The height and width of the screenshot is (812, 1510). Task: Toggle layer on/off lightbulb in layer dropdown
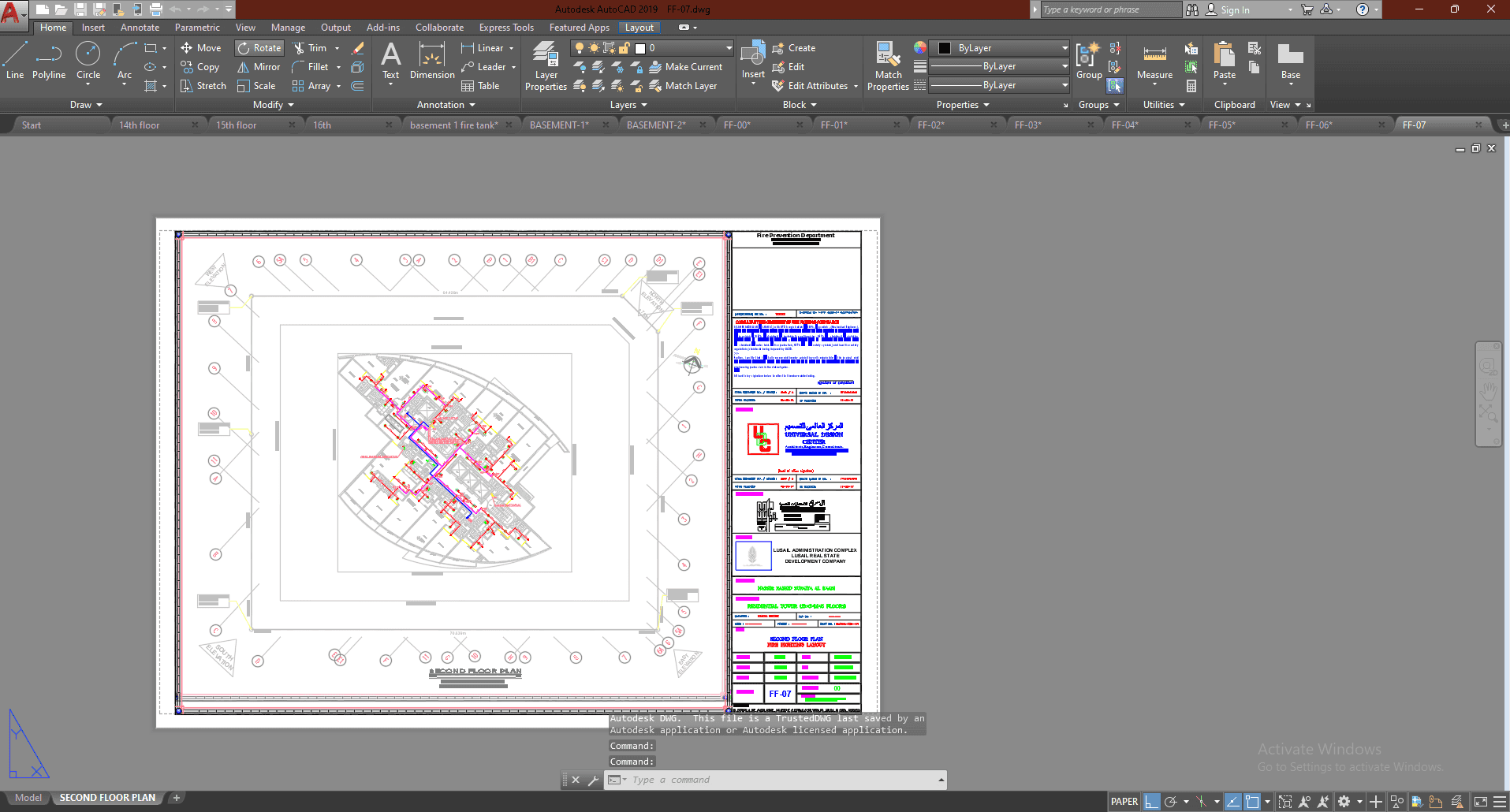coord(580,48)
